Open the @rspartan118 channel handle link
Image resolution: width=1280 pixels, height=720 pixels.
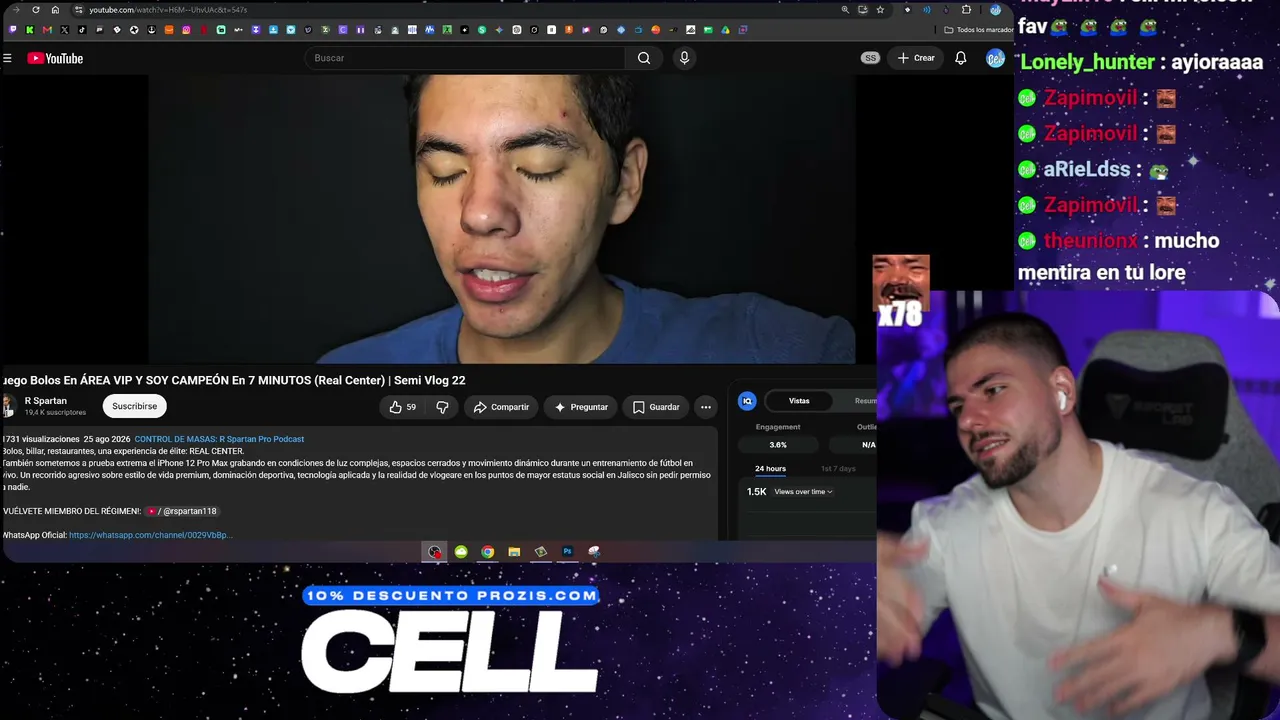(x=182, y=511)
